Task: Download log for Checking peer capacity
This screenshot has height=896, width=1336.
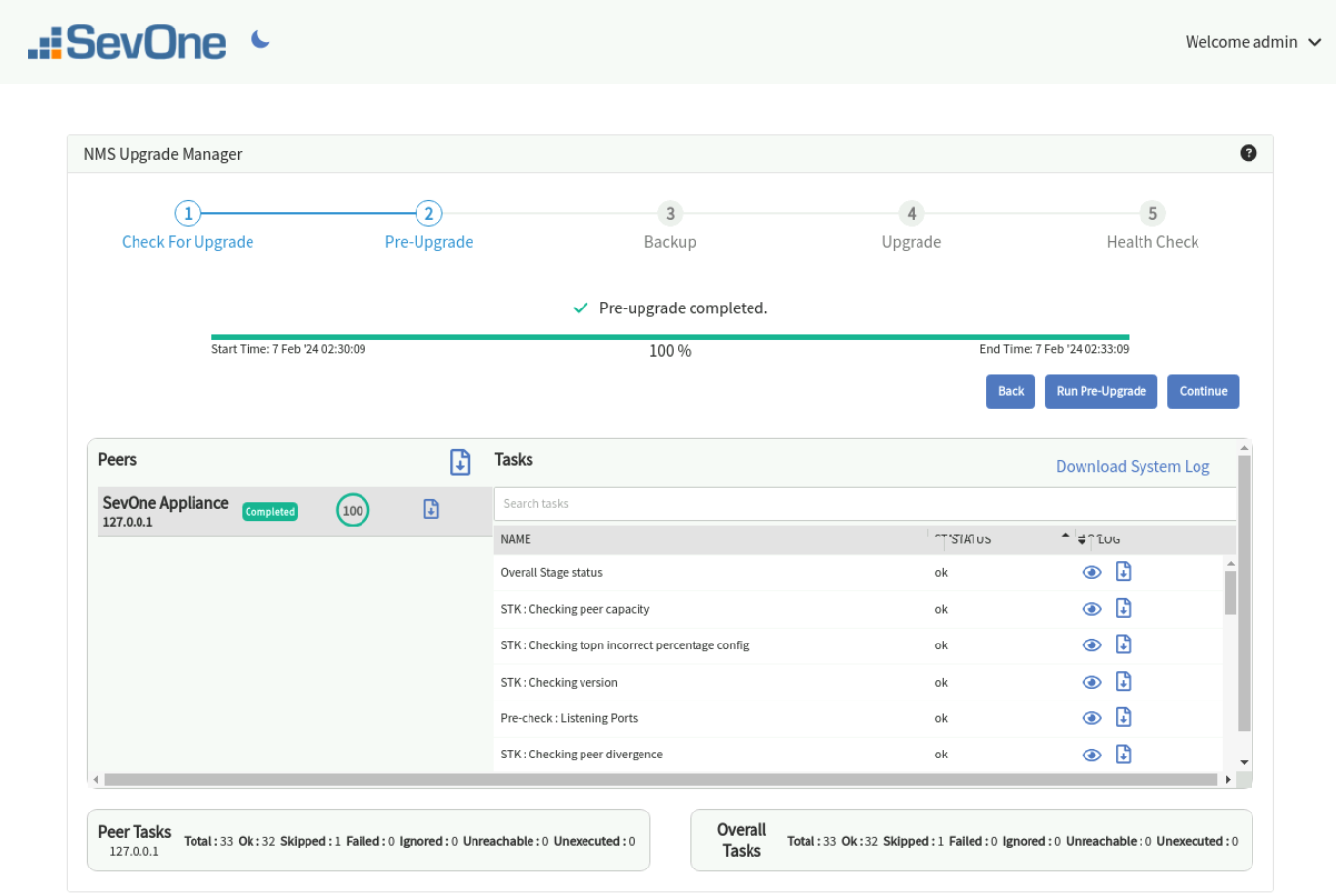Action: (x=1124, y=608)
